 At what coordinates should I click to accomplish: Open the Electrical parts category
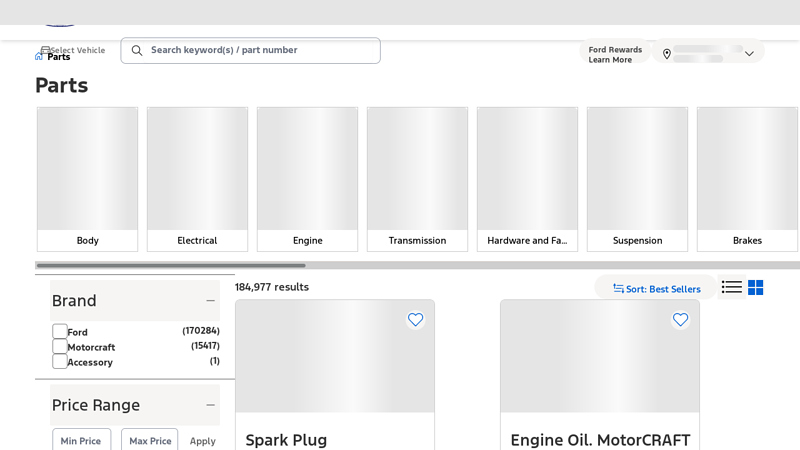197,179
